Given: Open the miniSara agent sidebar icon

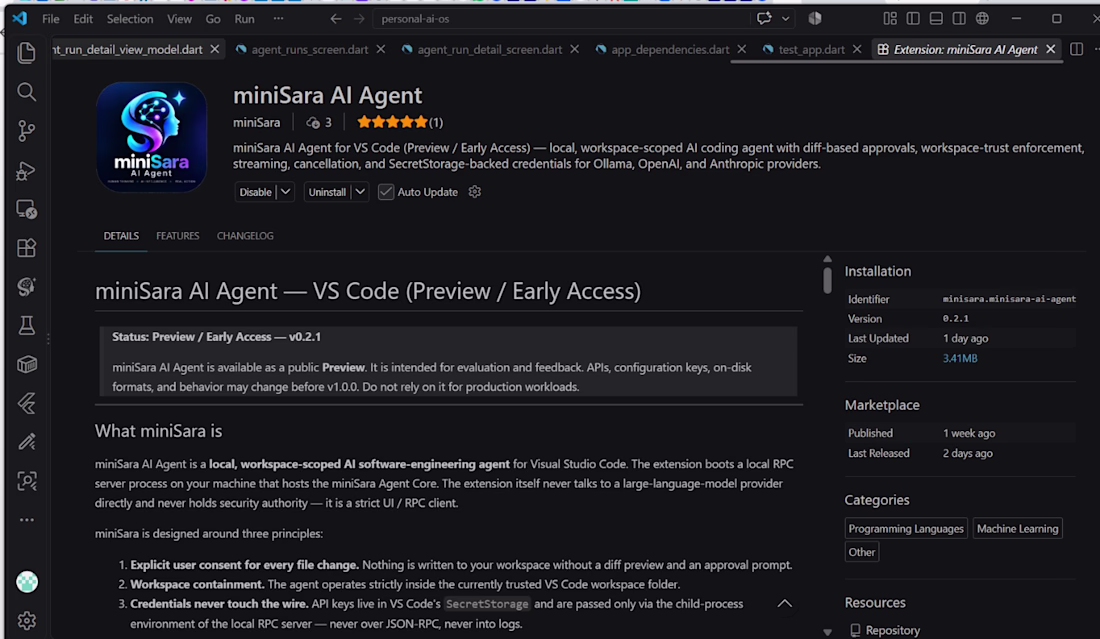Looking at the screenshot, I should (27, 286).
